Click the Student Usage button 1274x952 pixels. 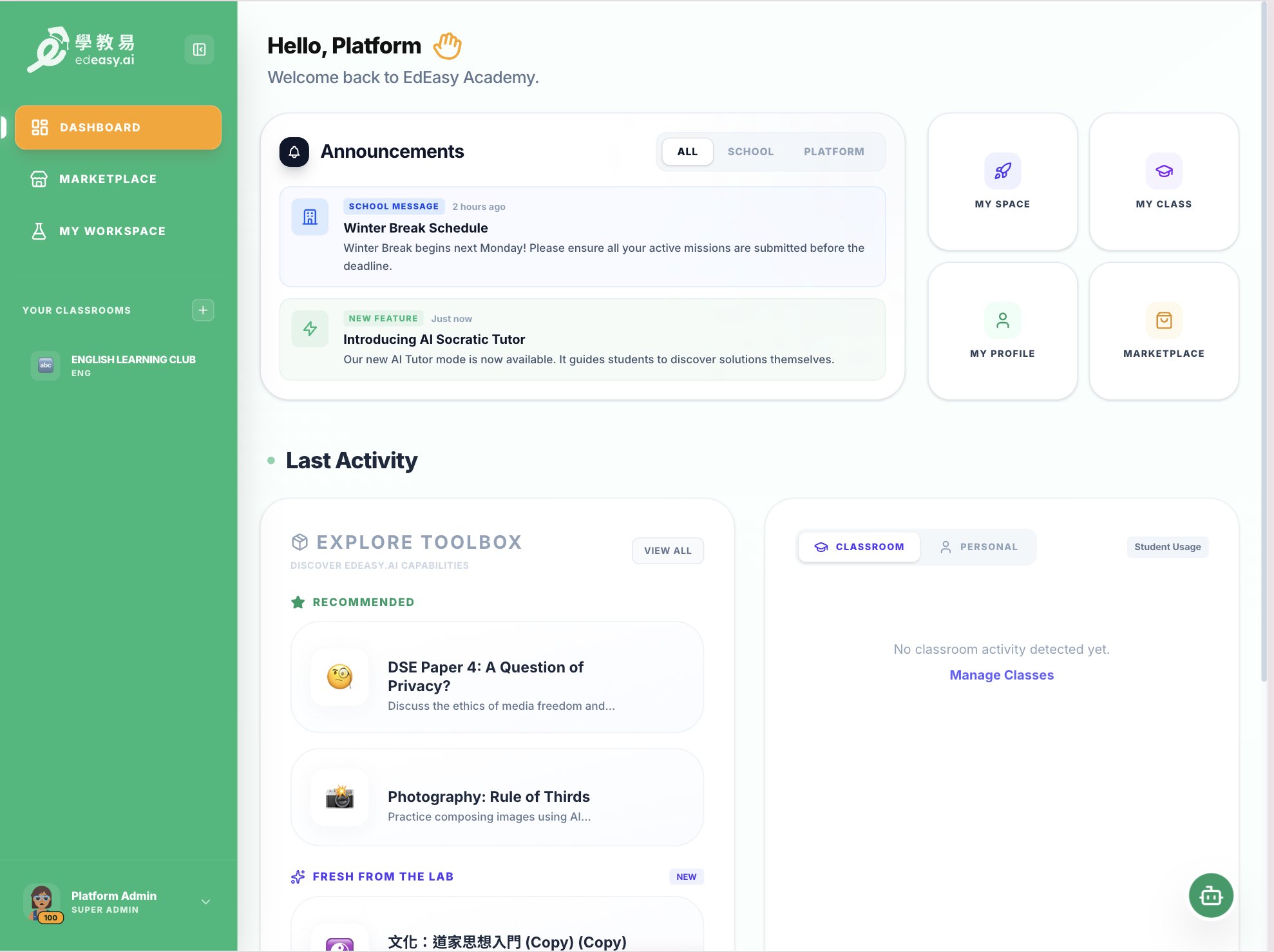coord(1167,547)
